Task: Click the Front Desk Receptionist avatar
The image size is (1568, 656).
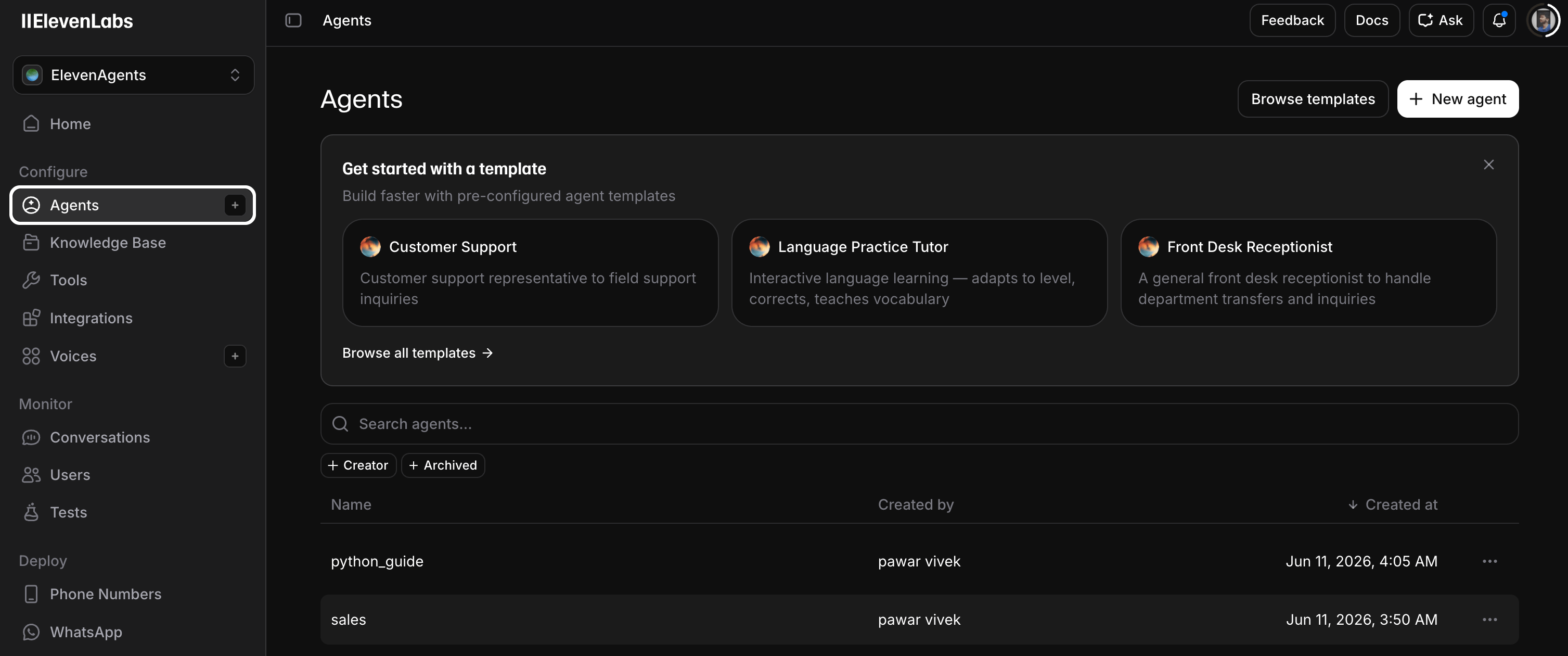Action: [x=1149, y=247]
